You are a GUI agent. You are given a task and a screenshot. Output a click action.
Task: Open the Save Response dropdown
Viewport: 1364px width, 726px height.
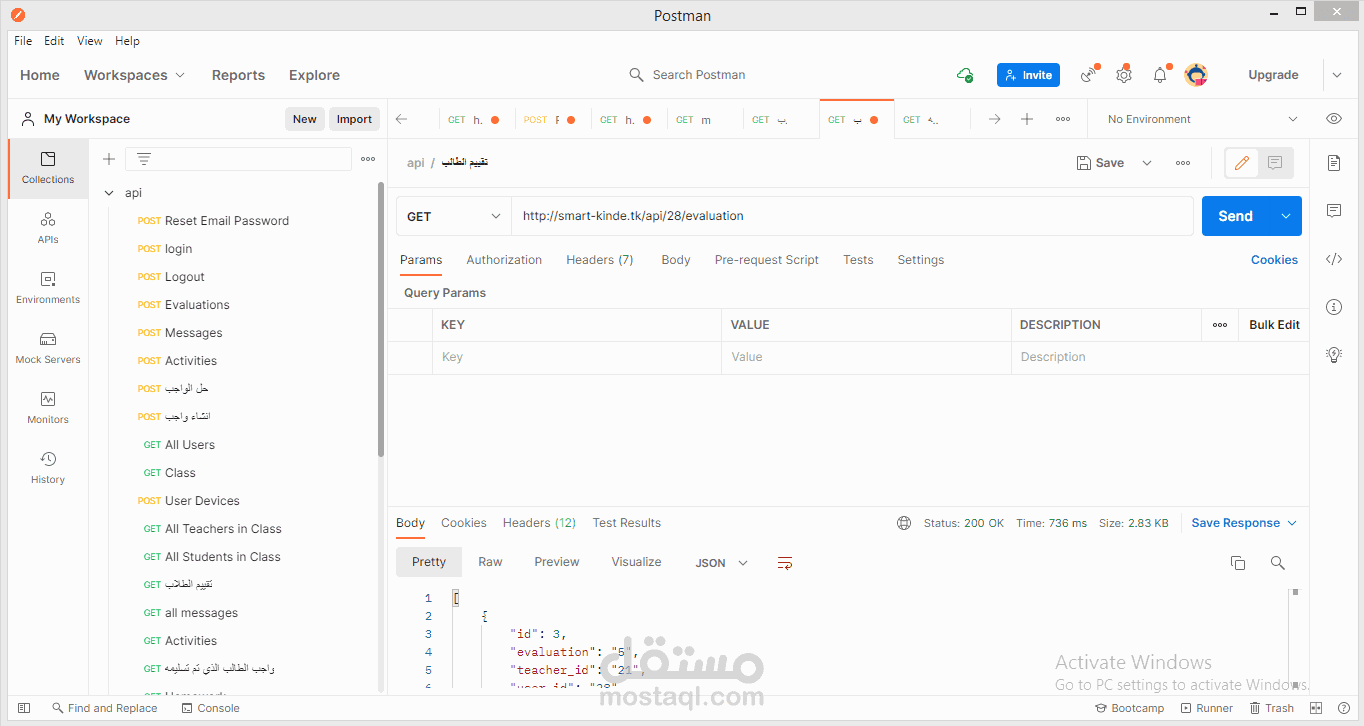tap(1244, 523)
